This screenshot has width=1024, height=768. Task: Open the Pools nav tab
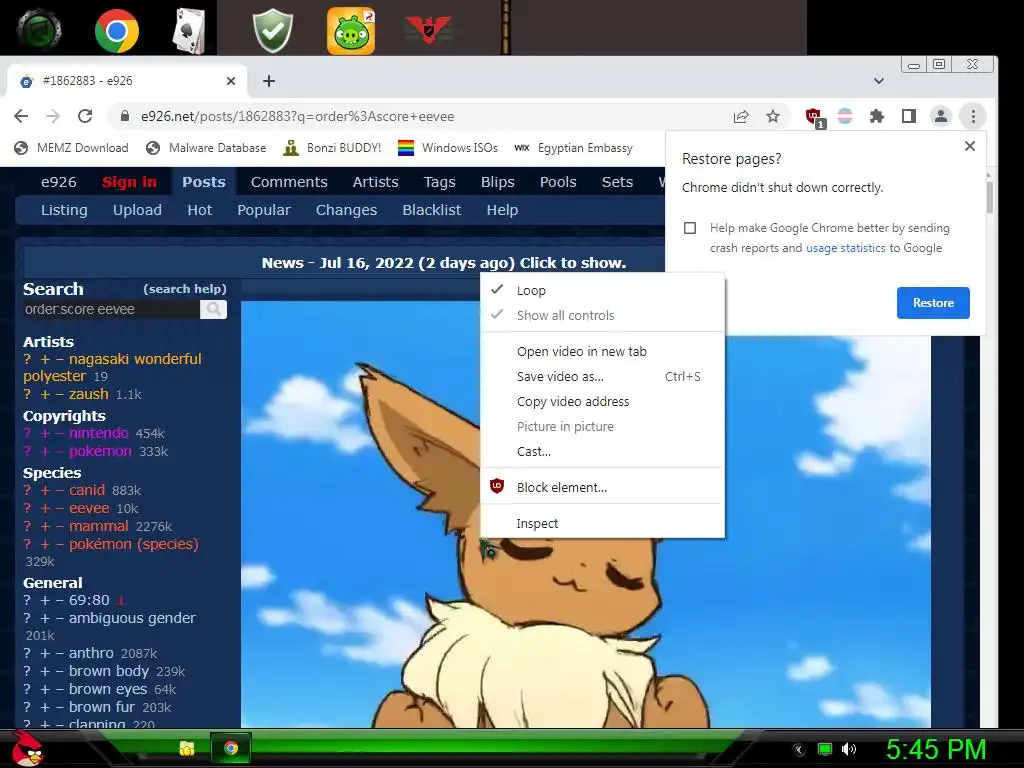pos(558,182)
